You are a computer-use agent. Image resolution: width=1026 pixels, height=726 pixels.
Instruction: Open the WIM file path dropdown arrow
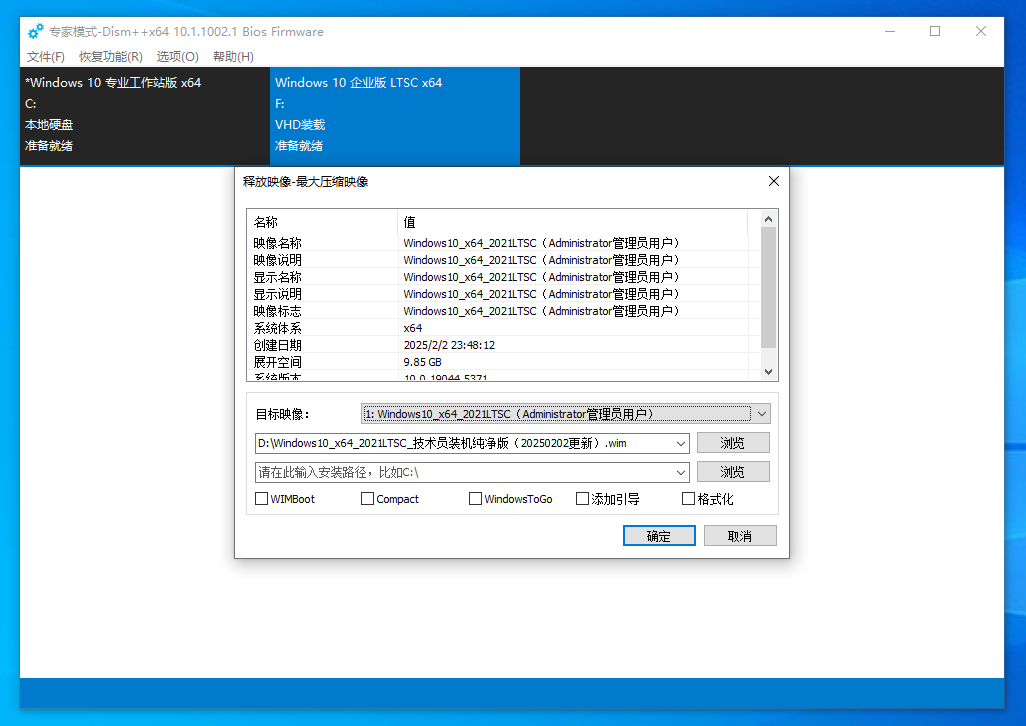682,443
